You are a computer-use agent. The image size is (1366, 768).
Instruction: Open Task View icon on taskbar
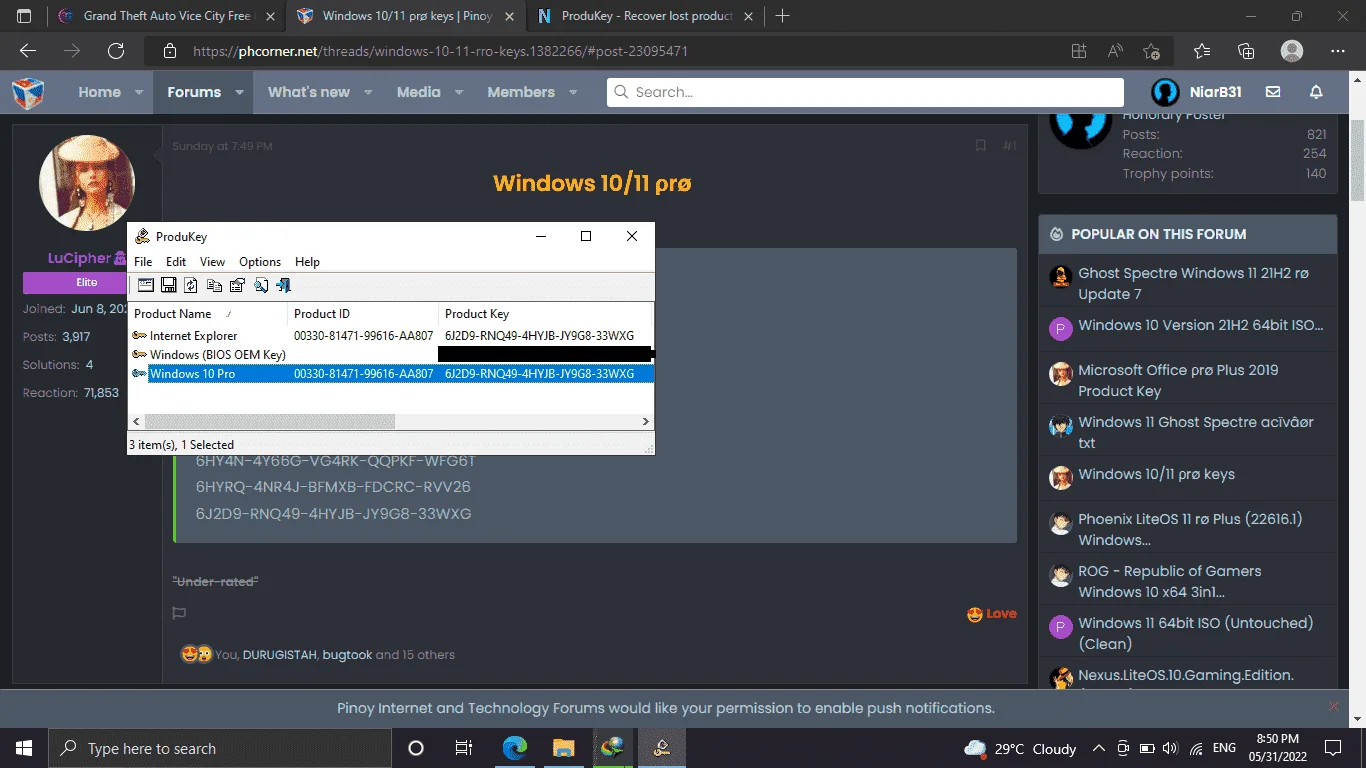[x=464, y=748]
